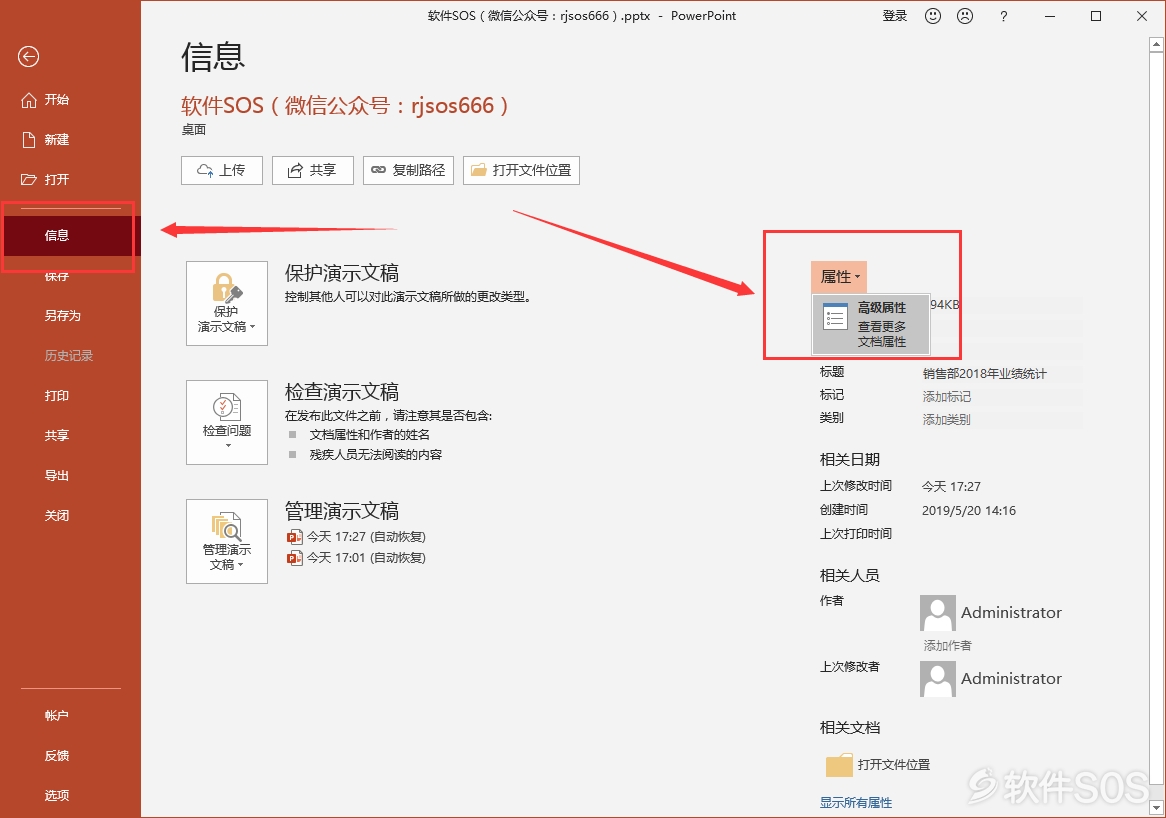
Task: Click the 桌面 location text under the title
Action: click(193, 129)
